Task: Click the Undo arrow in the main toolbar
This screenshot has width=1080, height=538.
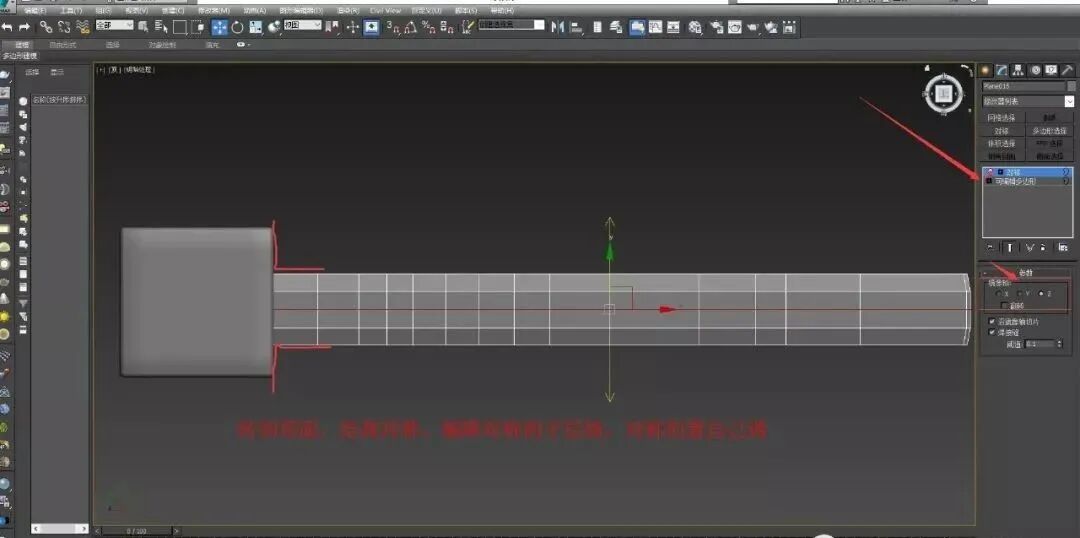Action: click(x=7, y=27)
